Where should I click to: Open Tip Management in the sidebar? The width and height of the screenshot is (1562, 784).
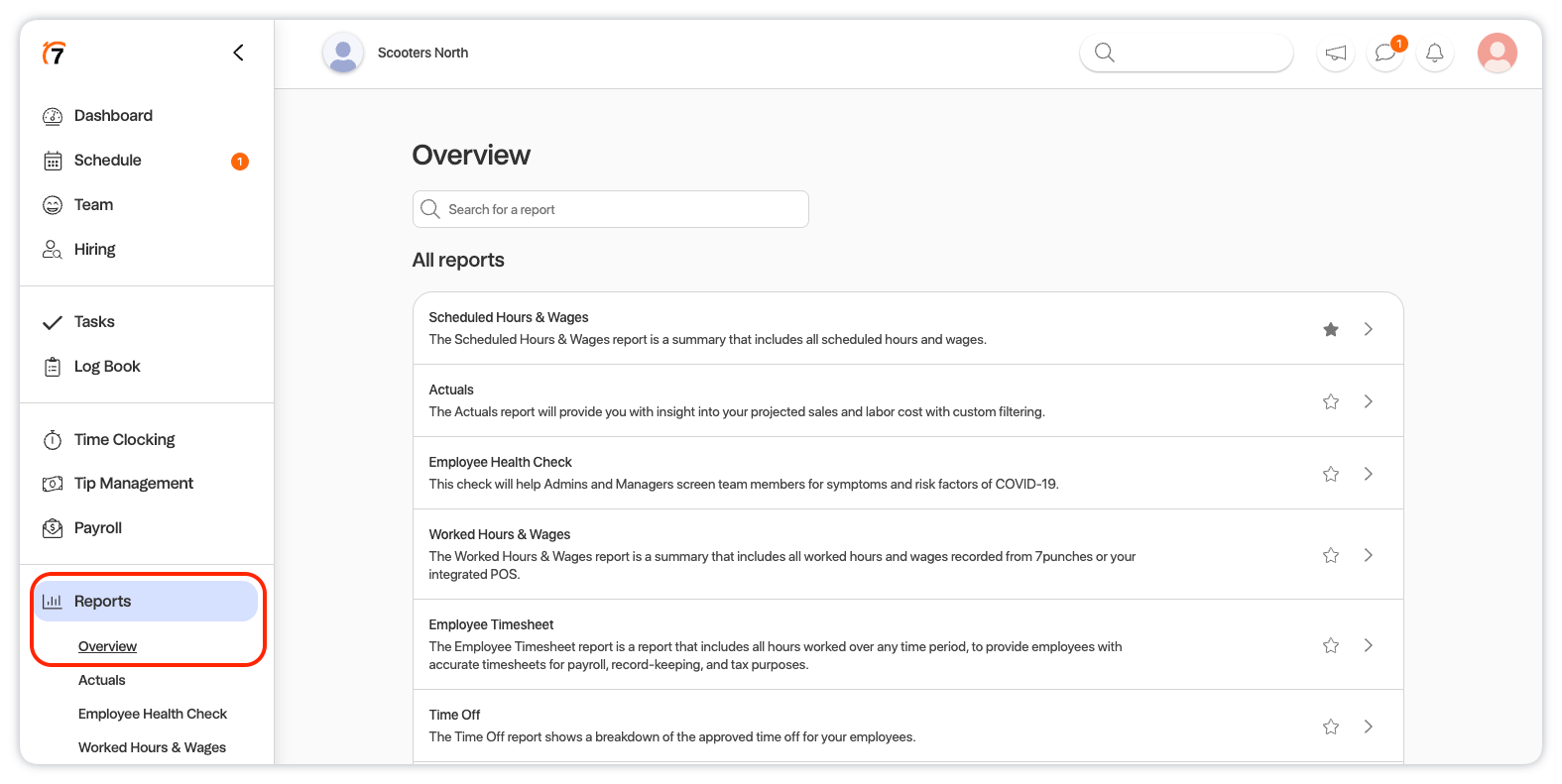pos(133,484)
